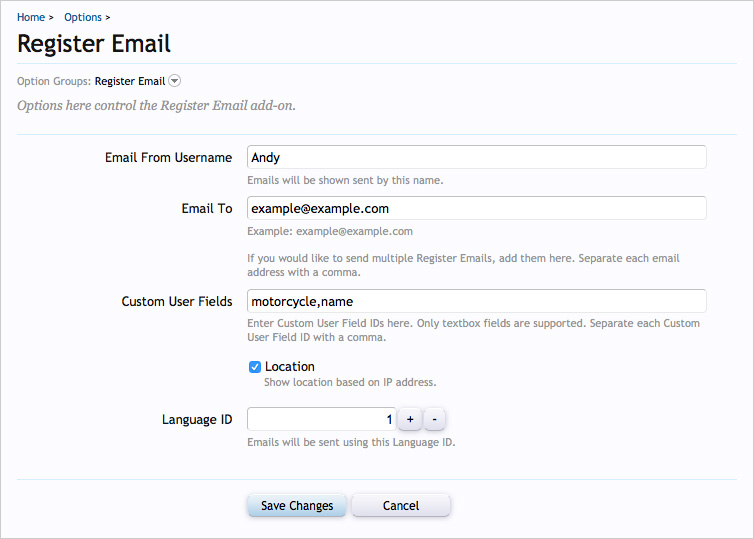Image resolution: width=754 pixels, height=539 pixels.
Task: Click the Register Email option group name
Action: 130,81
